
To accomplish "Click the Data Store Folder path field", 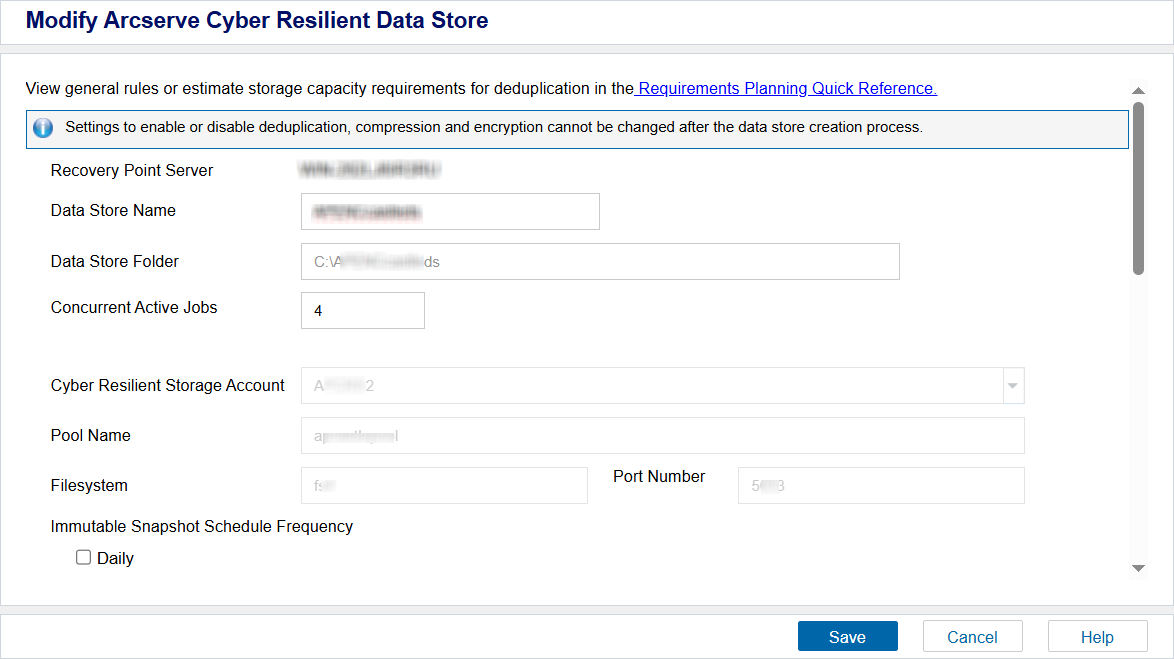I will click(600, 262).
